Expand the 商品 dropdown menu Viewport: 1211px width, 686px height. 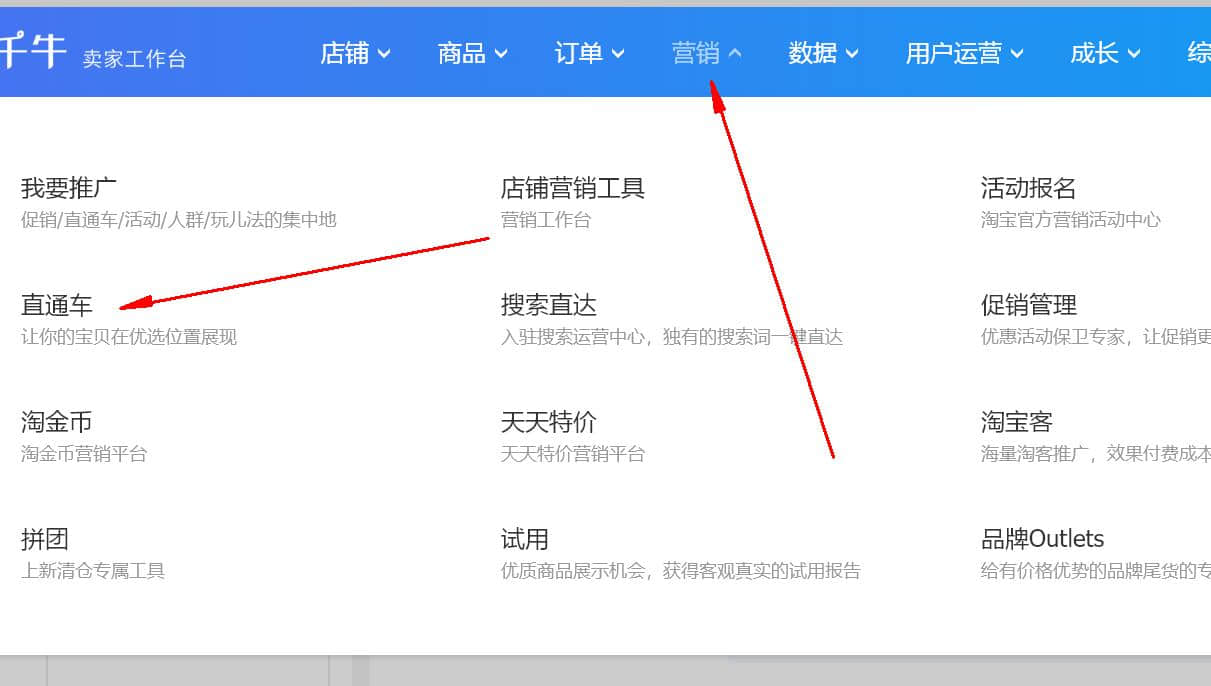coord(472,53)
